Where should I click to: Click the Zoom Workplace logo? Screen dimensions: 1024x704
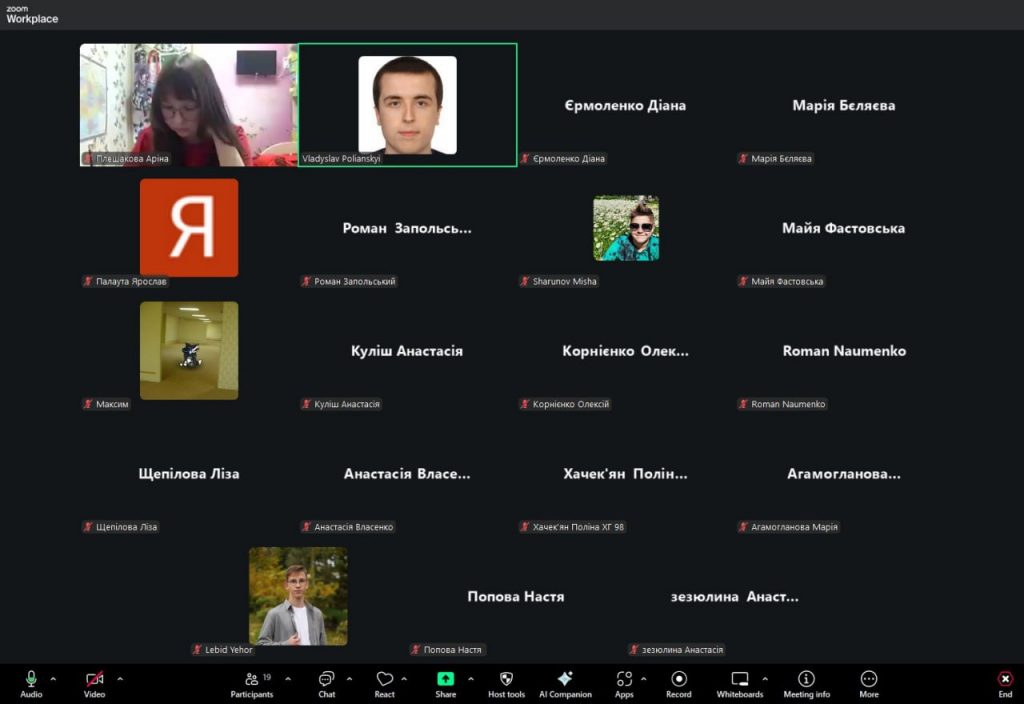coord(32,14)
